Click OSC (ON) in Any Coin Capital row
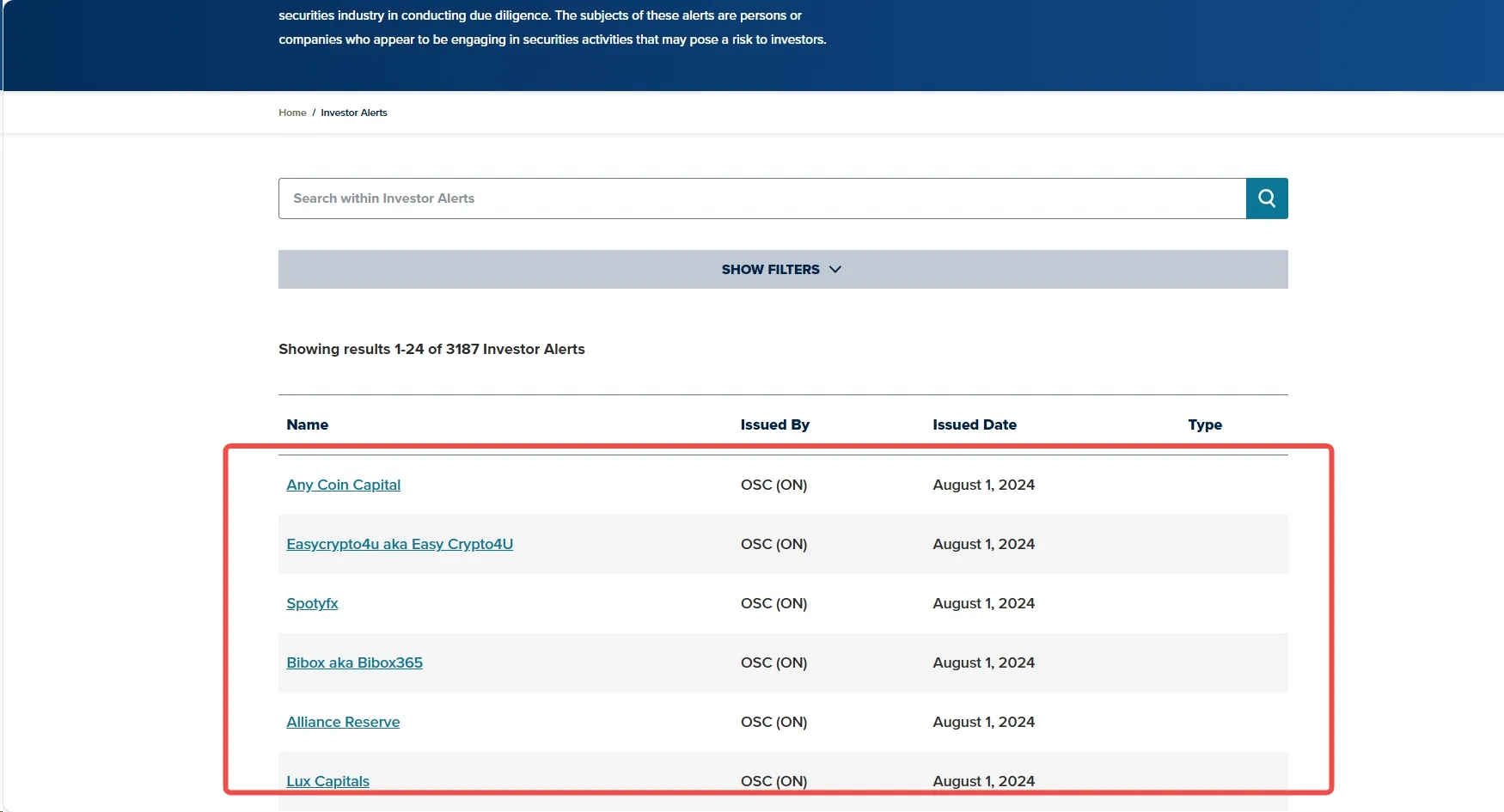 pos(774,485)
